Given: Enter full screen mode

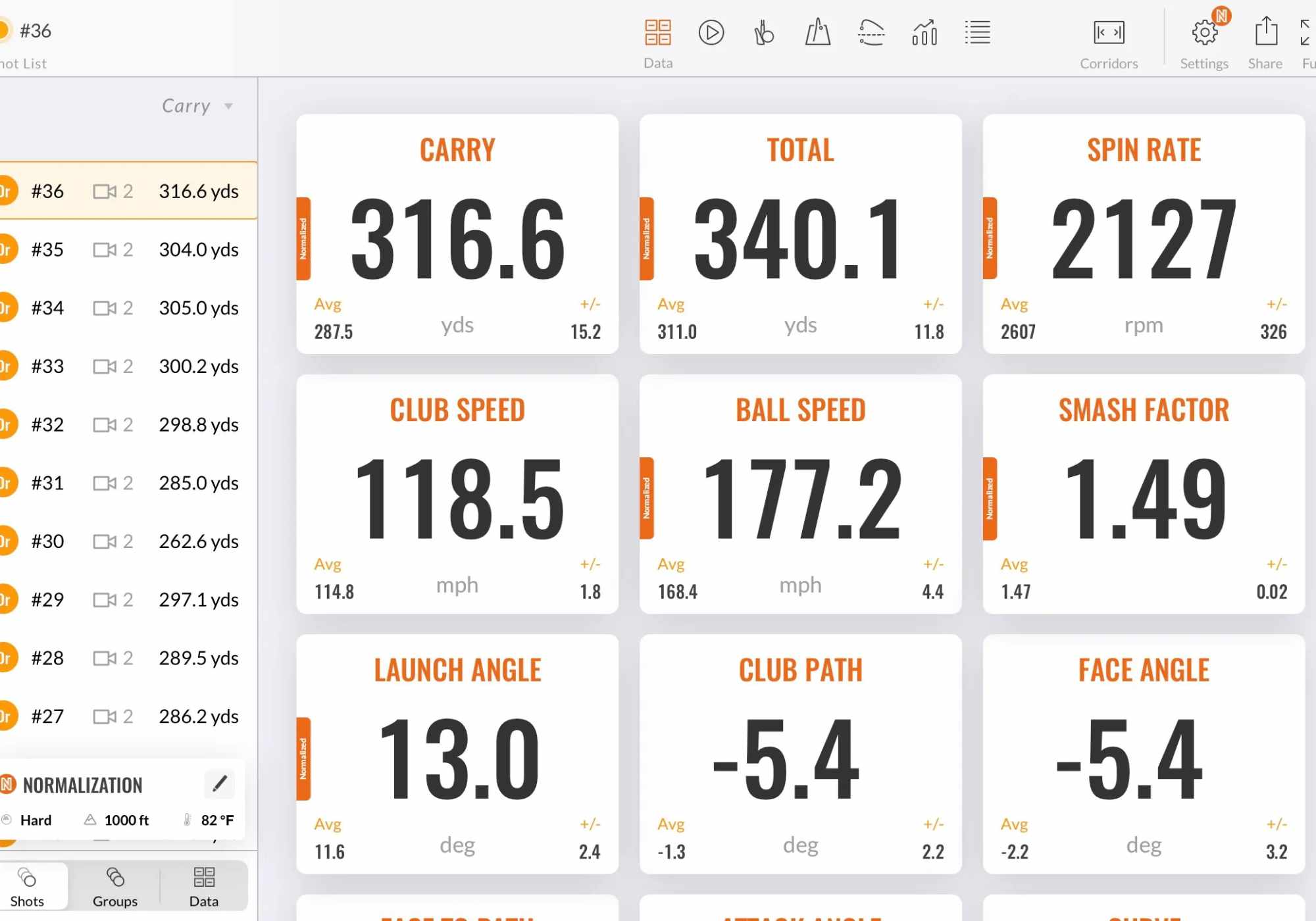Looking at the screenshot, I should (1307, 32).
